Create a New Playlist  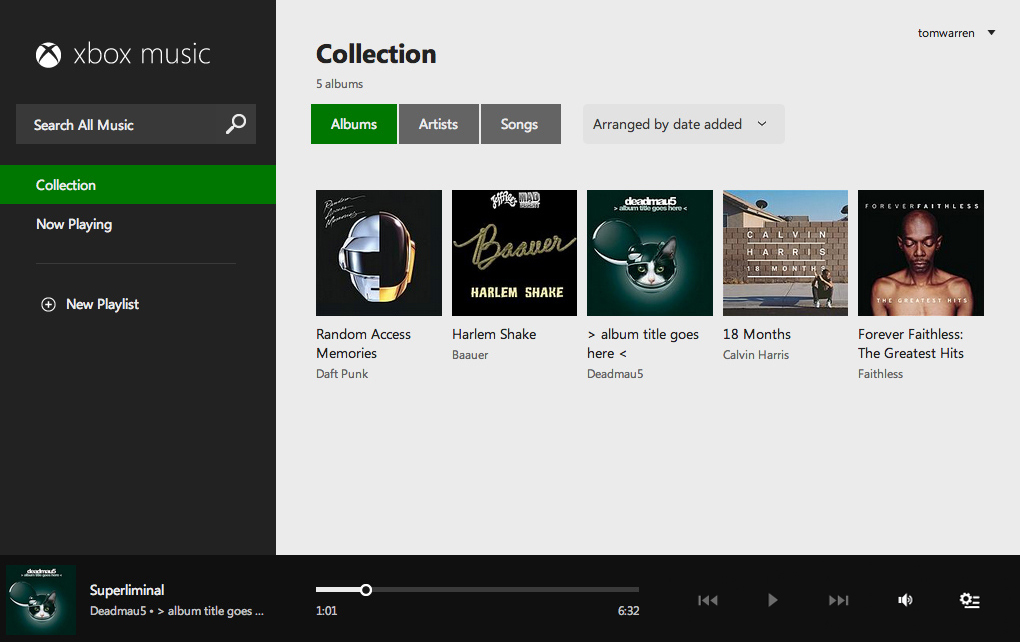coord(90,304)
